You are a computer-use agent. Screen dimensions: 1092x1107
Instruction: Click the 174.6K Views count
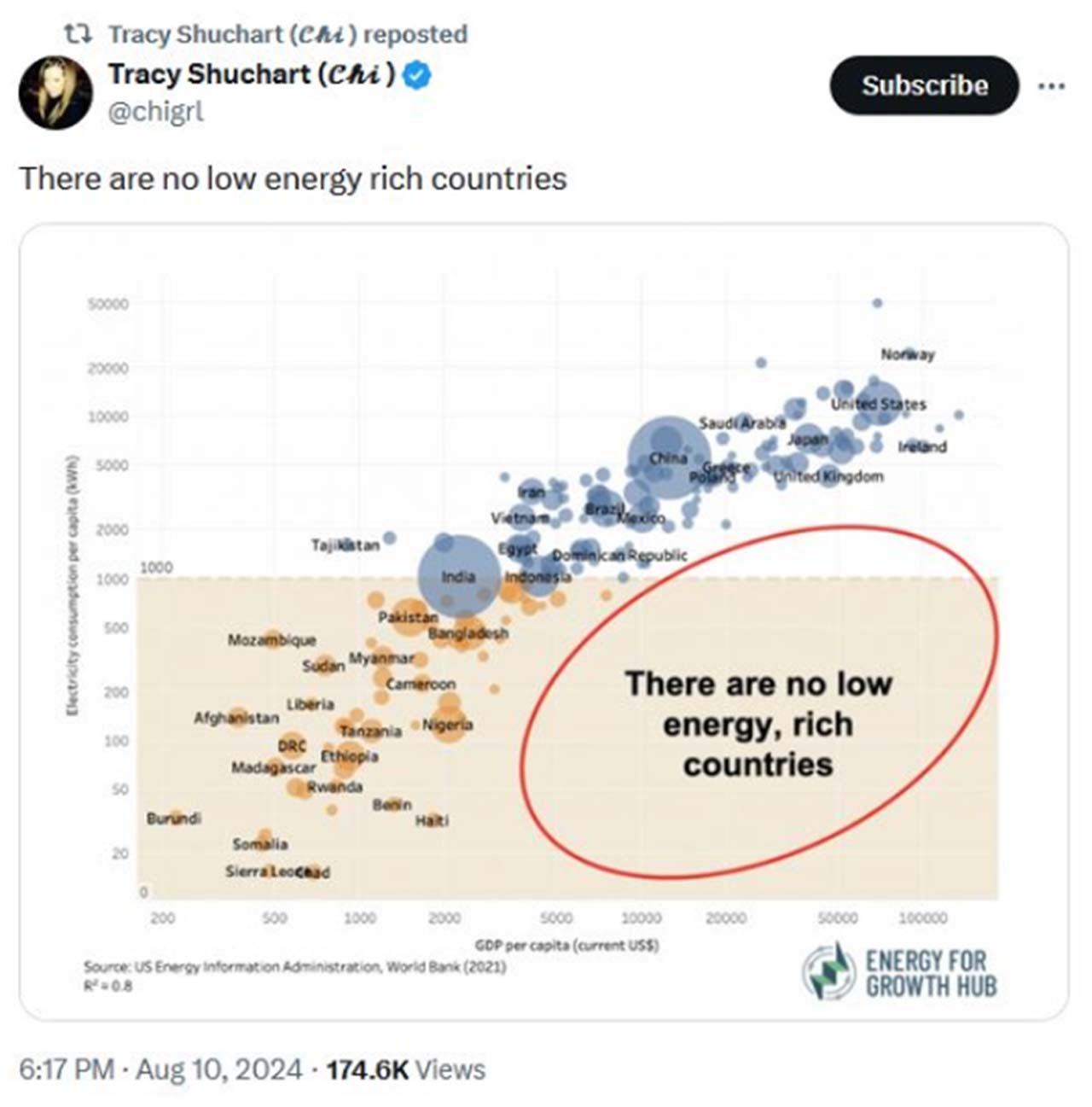[406, 1069]
